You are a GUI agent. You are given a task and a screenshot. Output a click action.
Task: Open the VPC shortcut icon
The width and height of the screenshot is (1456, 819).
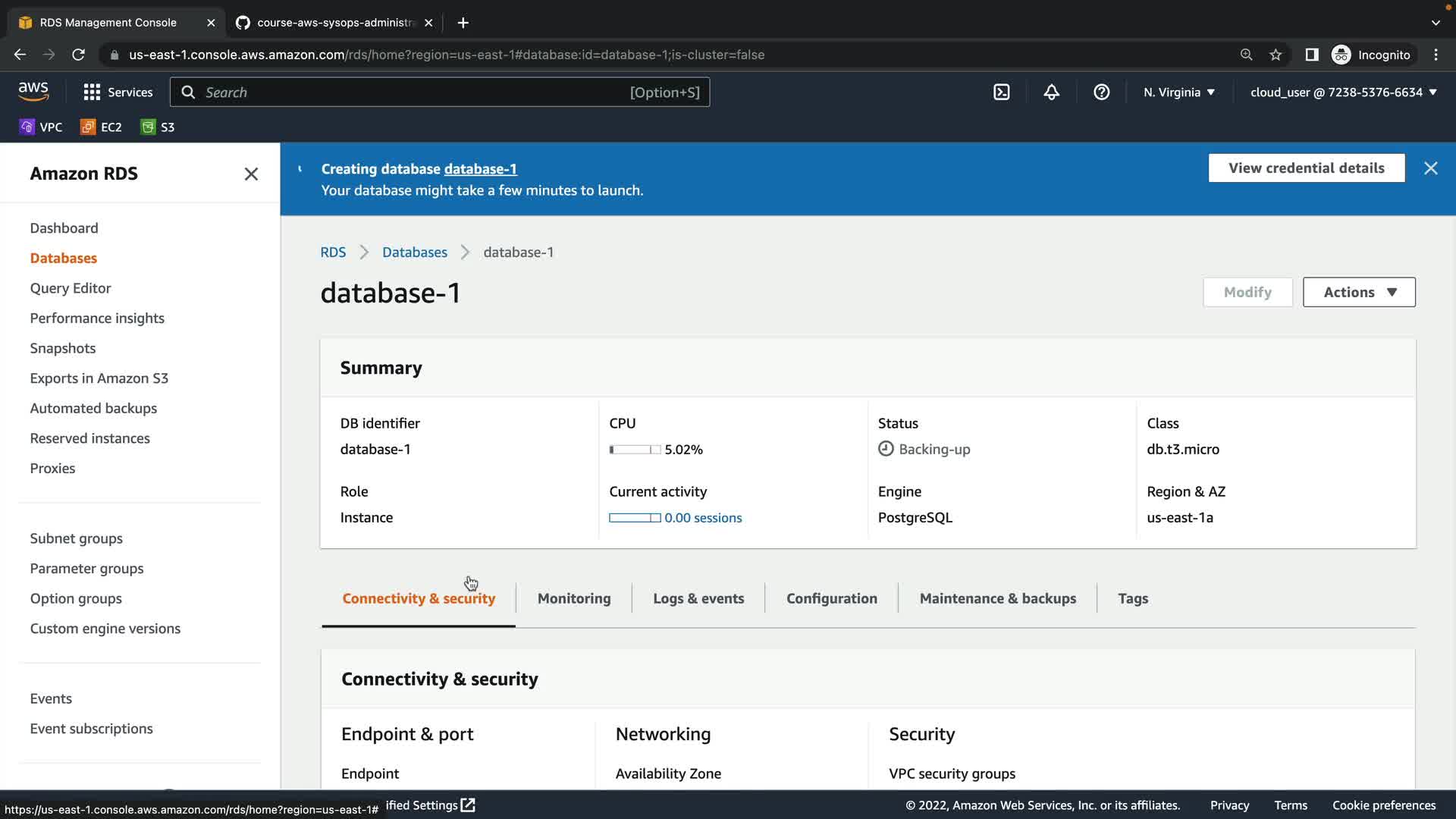point(41,127)
